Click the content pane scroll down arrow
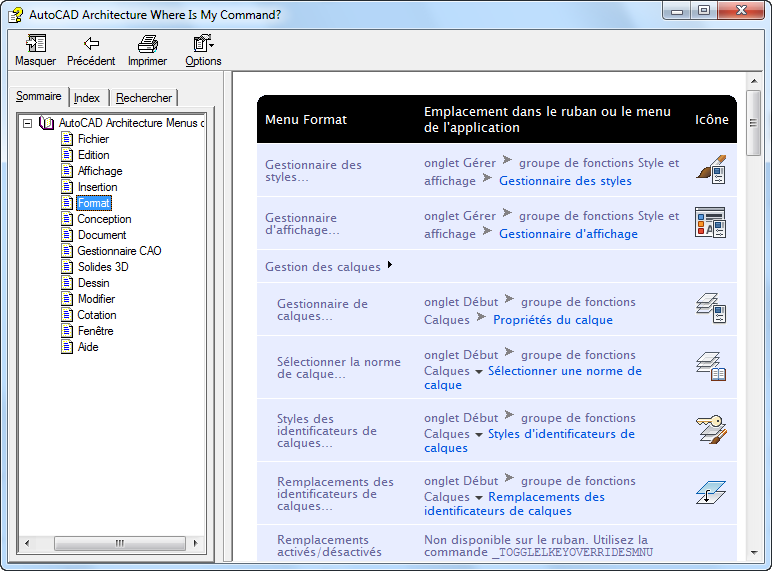772x571 pixels. pyautogui.click(x=754, y=553)
